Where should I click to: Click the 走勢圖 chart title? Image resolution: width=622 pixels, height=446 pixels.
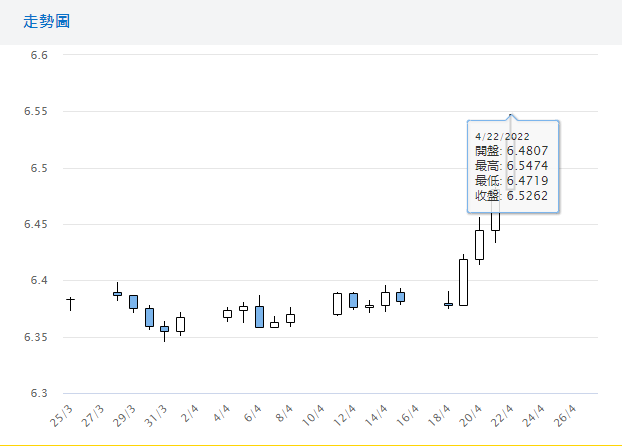coord(47,21)
